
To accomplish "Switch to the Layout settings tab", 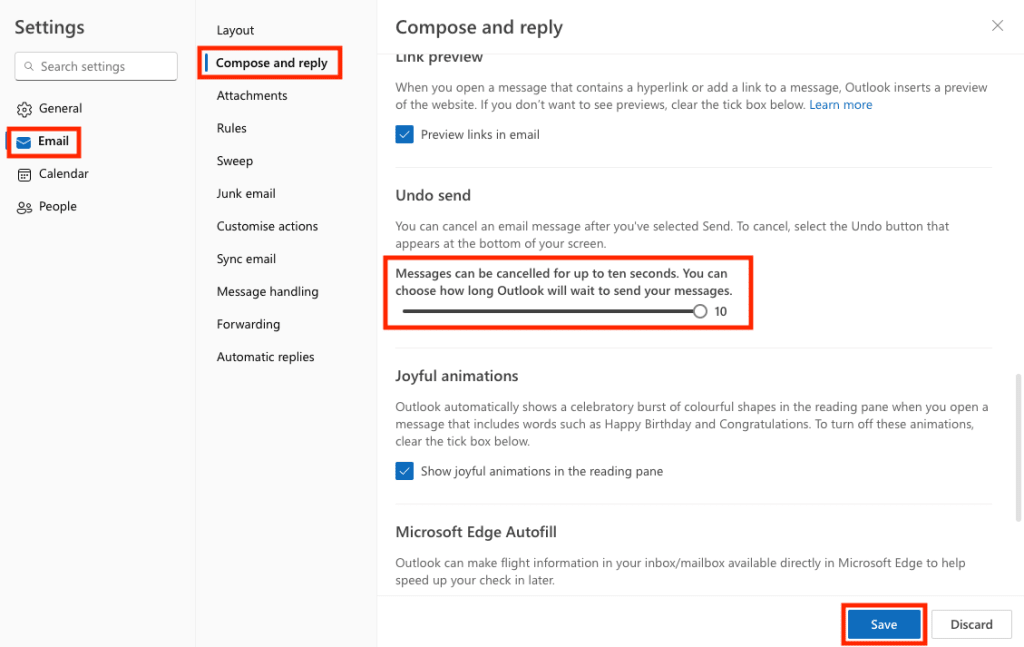I will pos(235,30).
